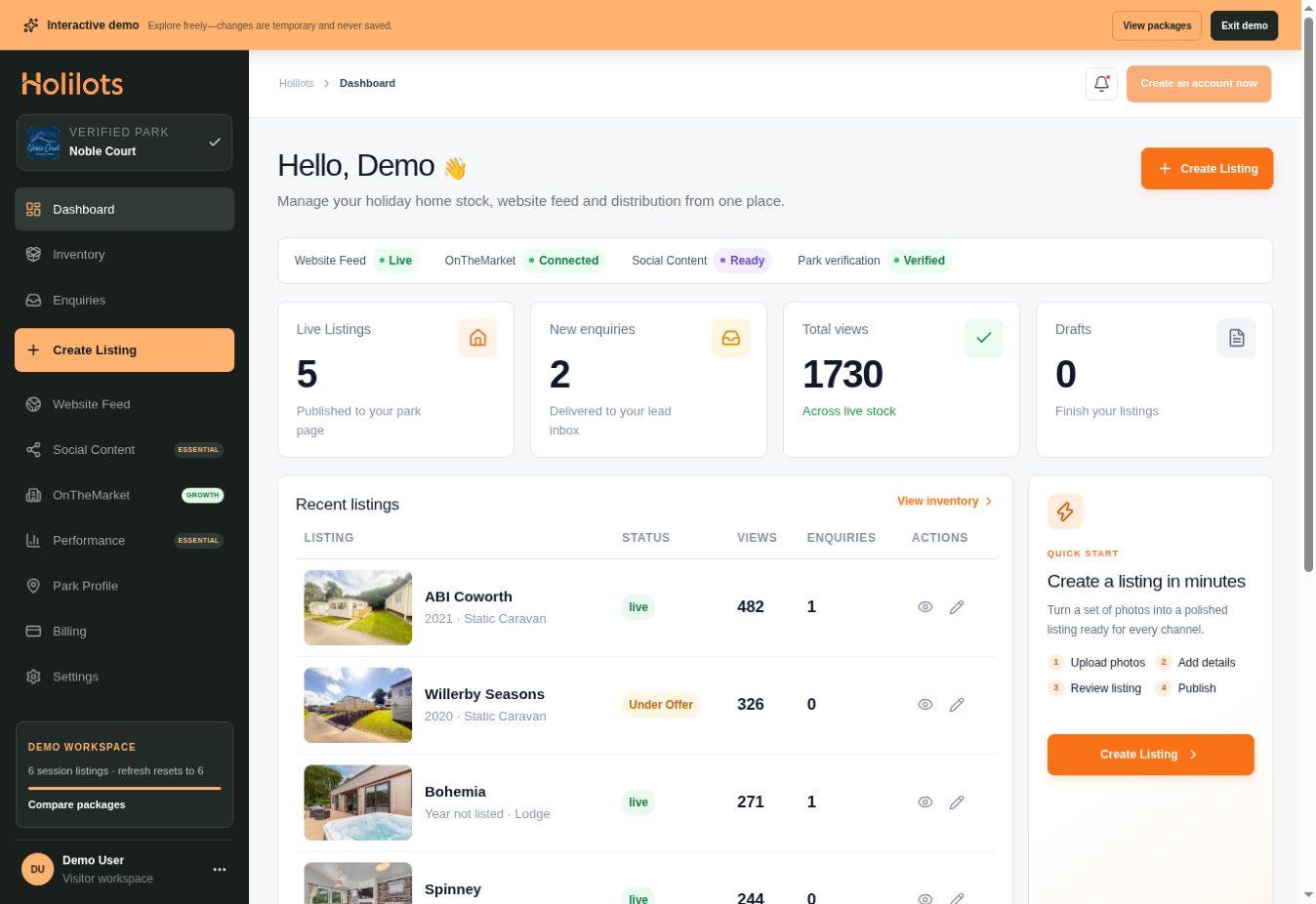Click Create an account now button
The height and width of the screenshot is (904, 1316).
1199,84
